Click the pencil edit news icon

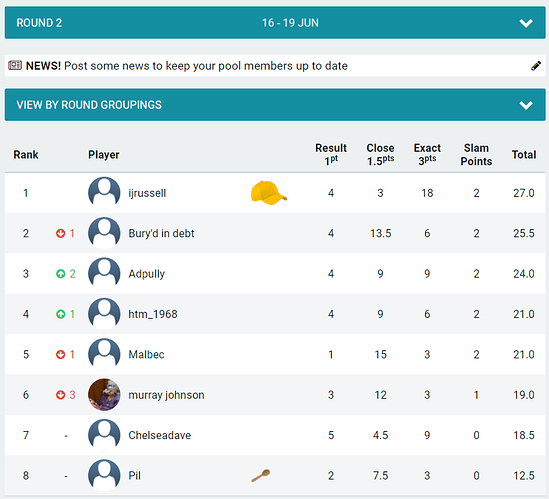[536, 66]
